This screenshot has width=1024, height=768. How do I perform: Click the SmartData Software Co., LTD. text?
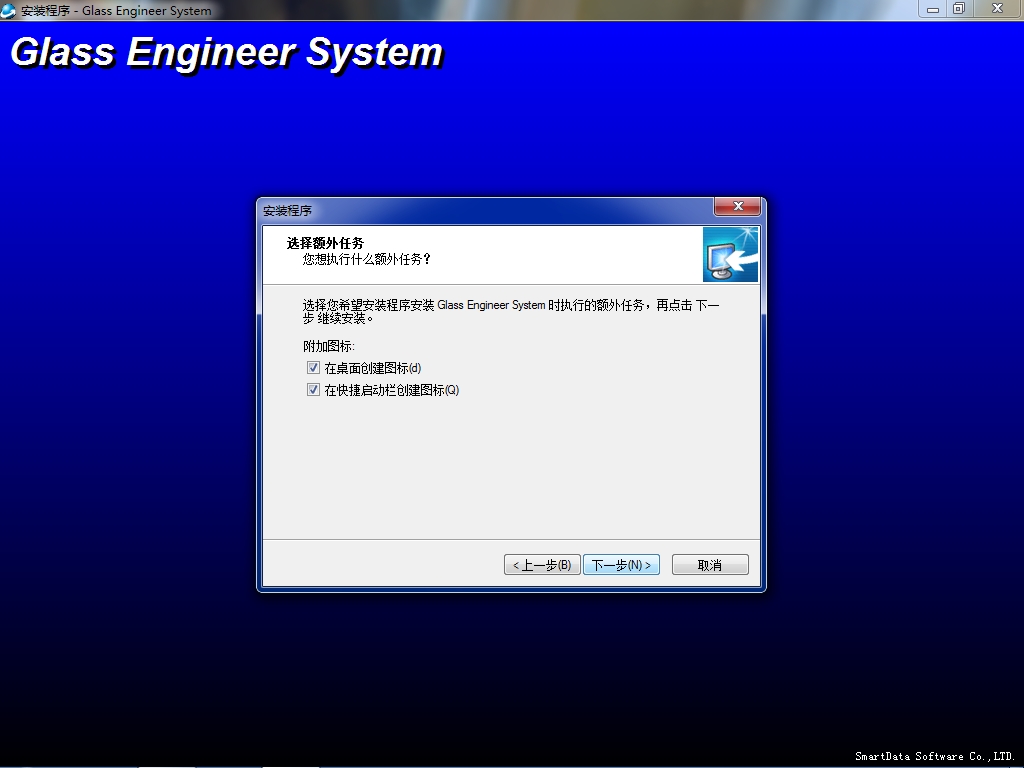[935, 756]
